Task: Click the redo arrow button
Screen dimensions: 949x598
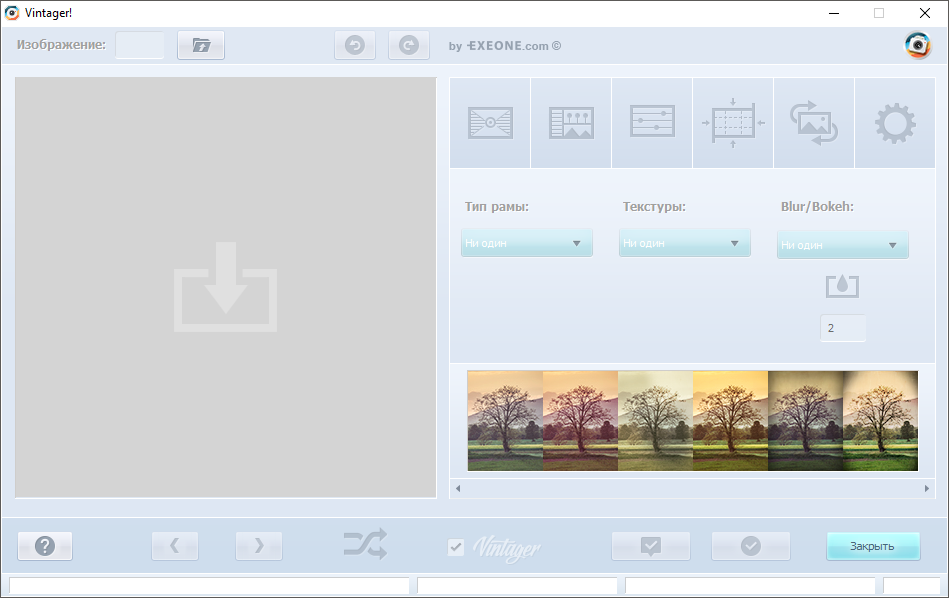Action: click(x=409, y=45)
